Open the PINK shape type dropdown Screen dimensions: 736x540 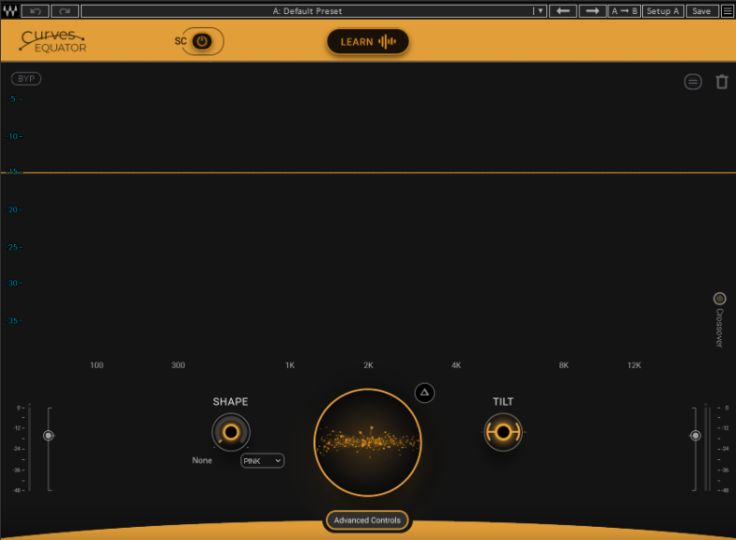(262, 461)
